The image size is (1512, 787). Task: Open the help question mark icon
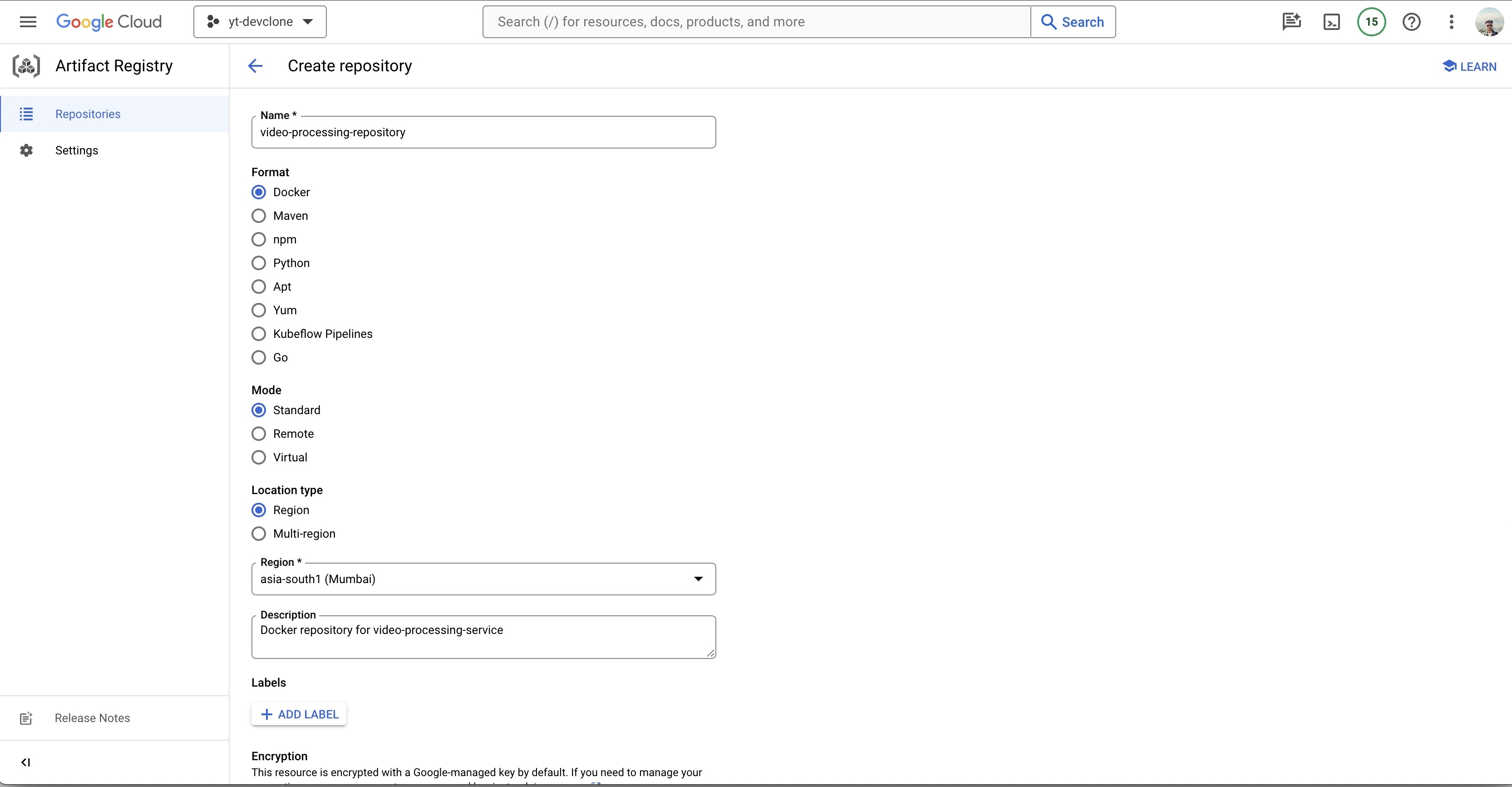pyautogui.click(x=1411, y=22)
